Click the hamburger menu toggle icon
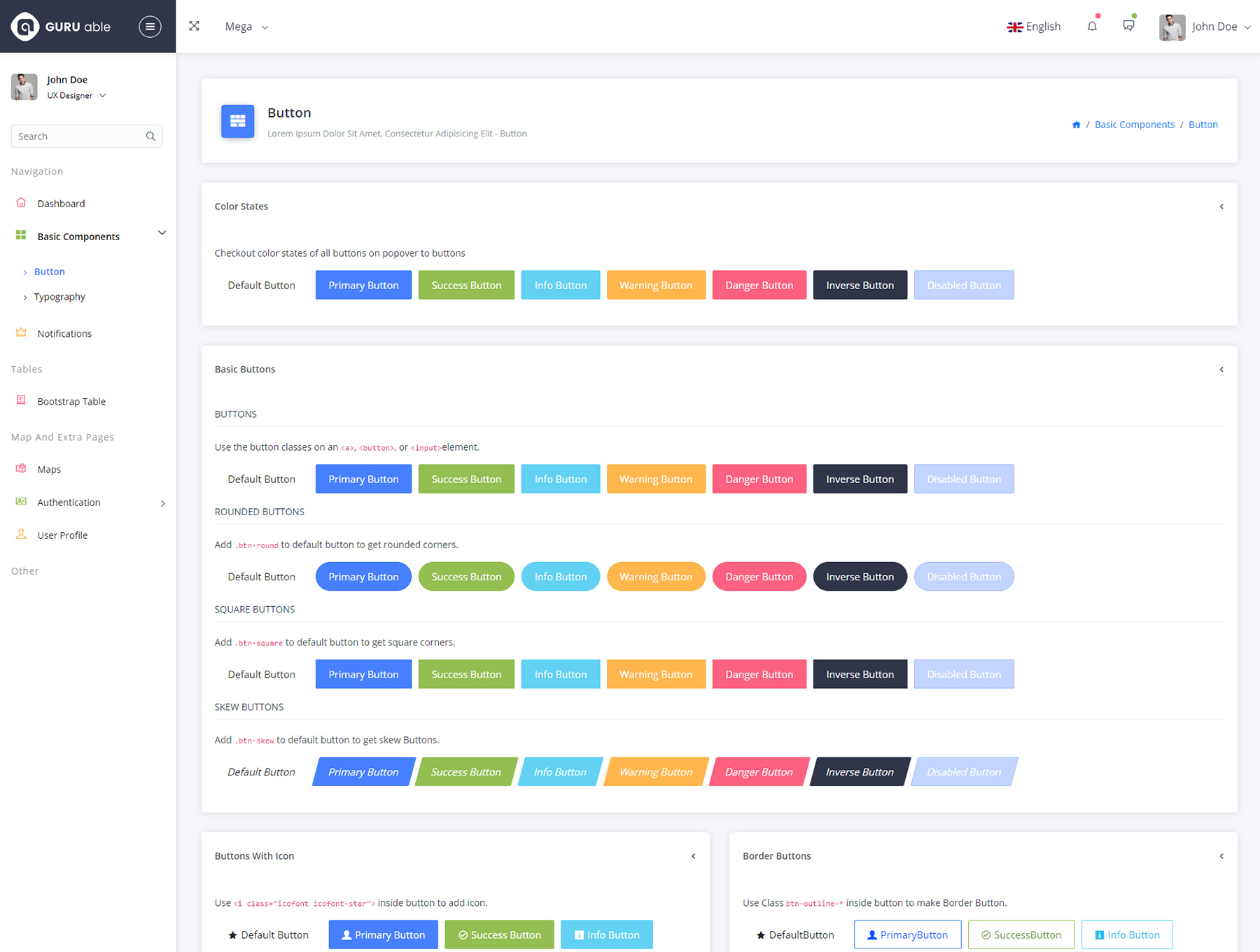The image size is (1260, 952). click(150, 27)
